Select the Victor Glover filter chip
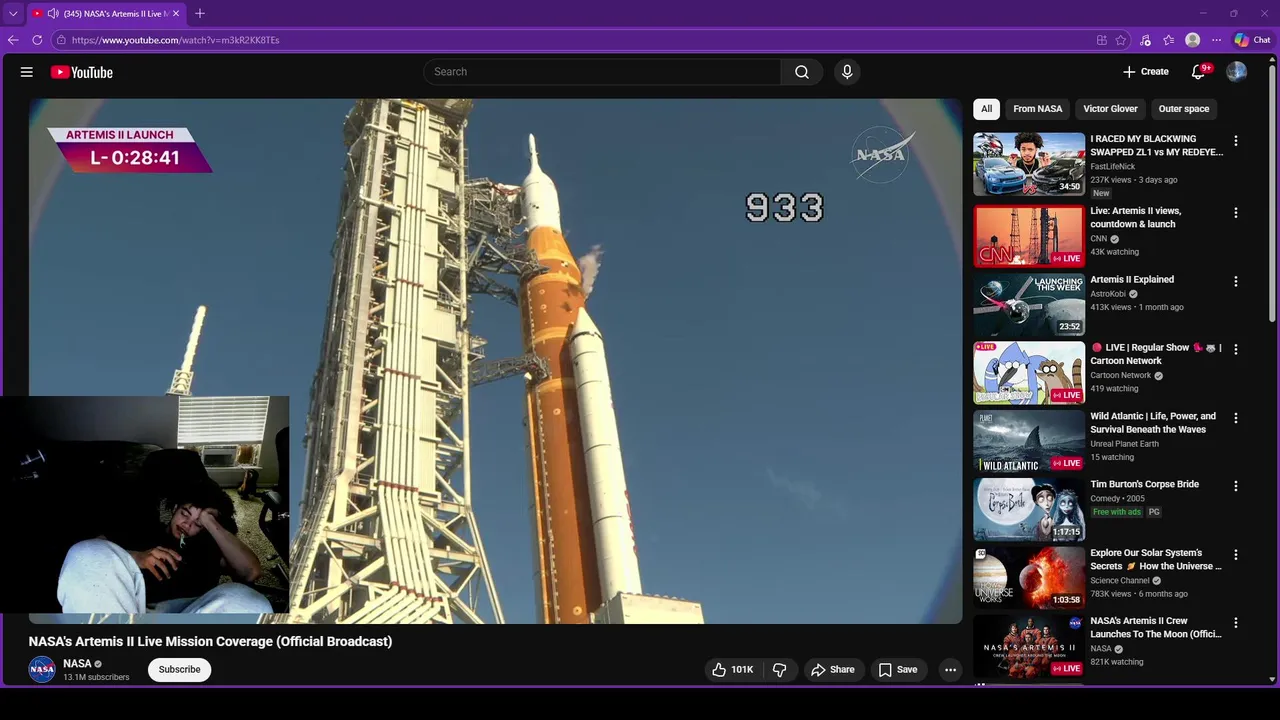 1110,109
